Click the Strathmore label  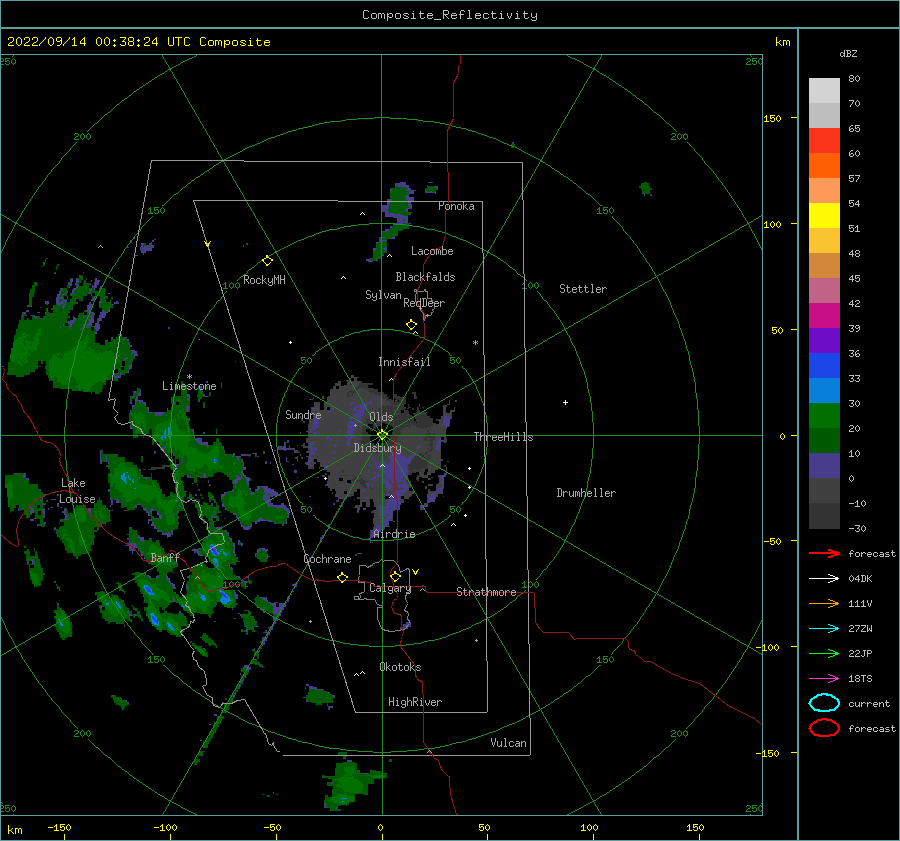(486, 592)
